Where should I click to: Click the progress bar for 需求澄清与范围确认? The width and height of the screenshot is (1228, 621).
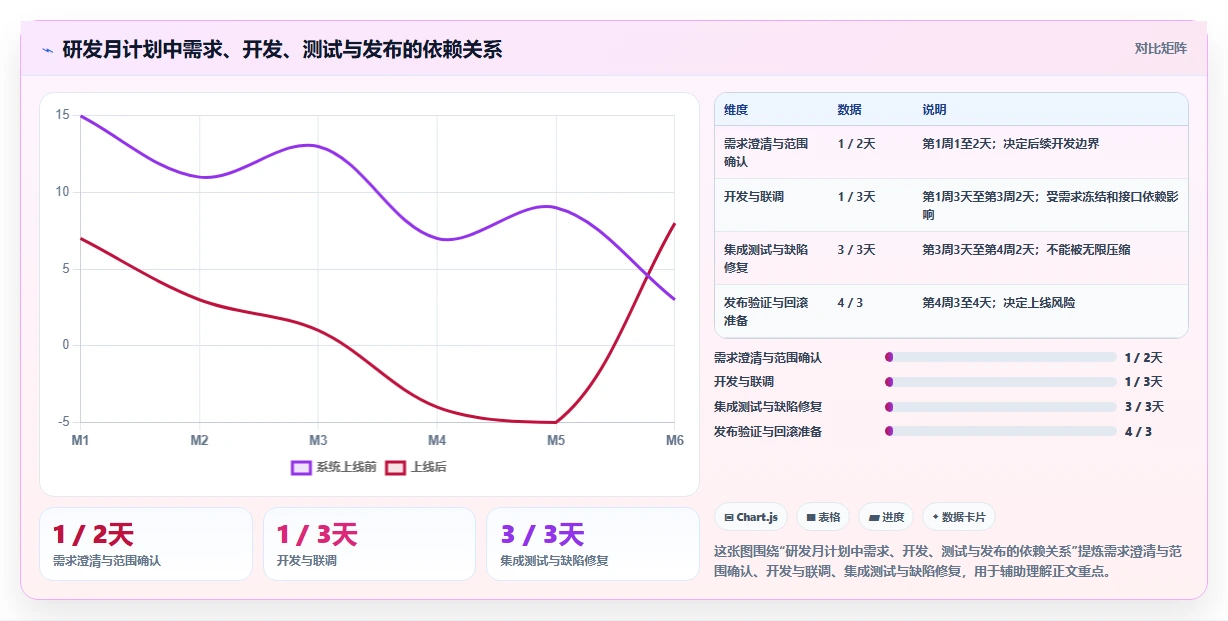(1000, 357)
